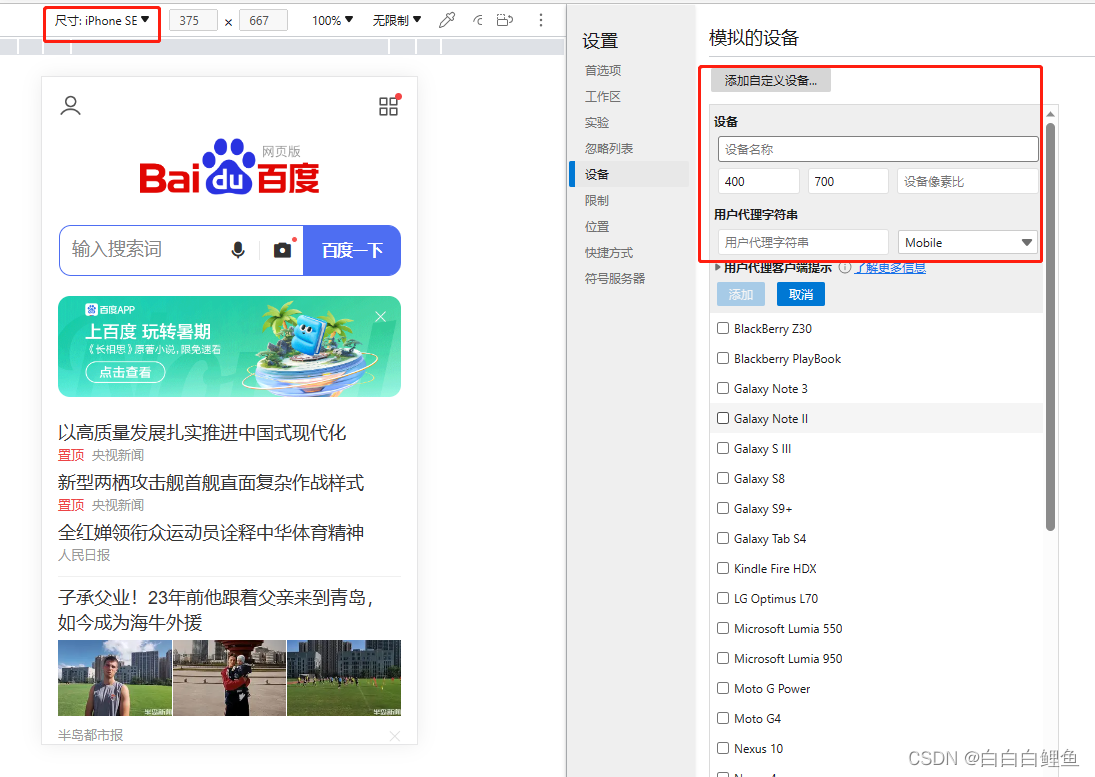Open the 尺寸: iPhone SE device dropdown
Screen dimensions: 1095x777
pyautogui.click(x=102, y=21)
